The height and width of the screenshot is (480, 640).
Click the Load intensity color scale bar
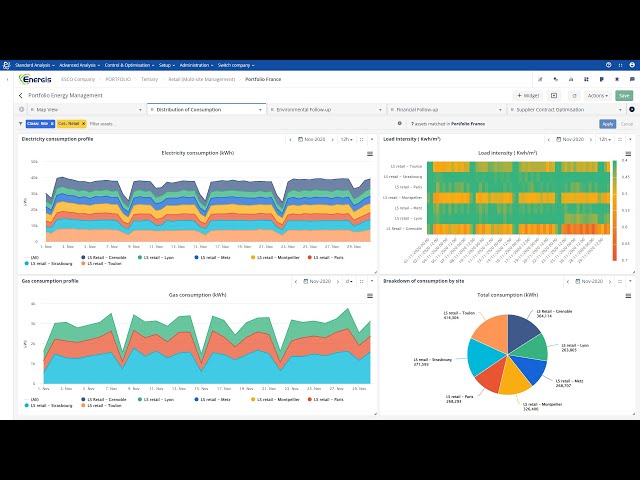[x=615, y=210]
